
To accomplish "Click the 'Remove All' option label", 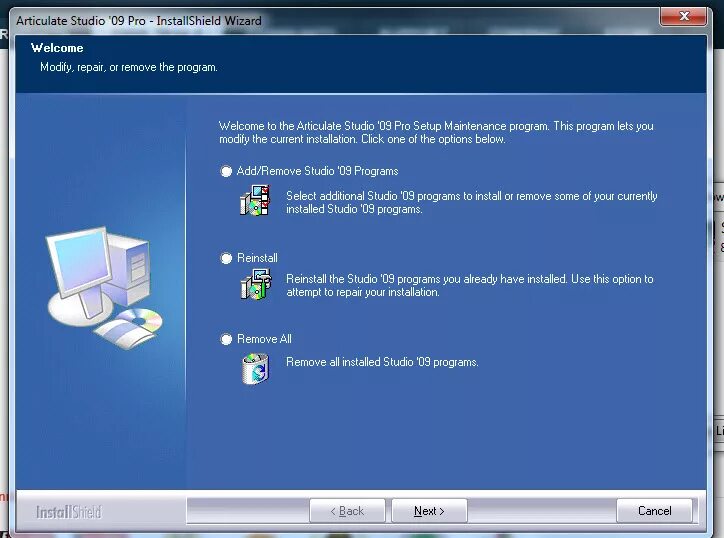I will (264, 339).
